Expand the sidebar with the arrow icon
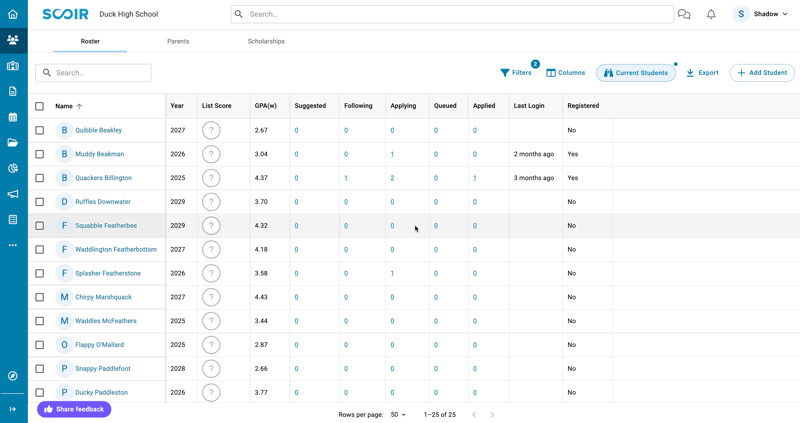The image size is (800, 423). [x=13, y=409]
